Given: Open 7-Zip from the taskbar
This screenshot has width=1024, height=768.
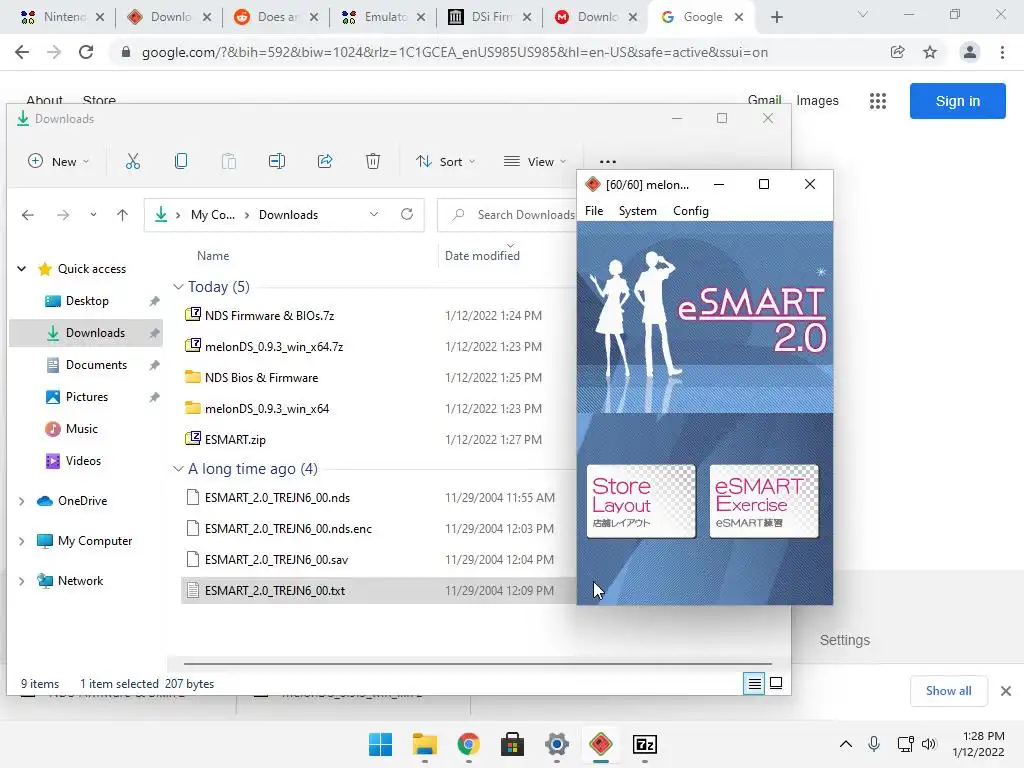Looking at the screenshot, I should [x=645, y=744].
